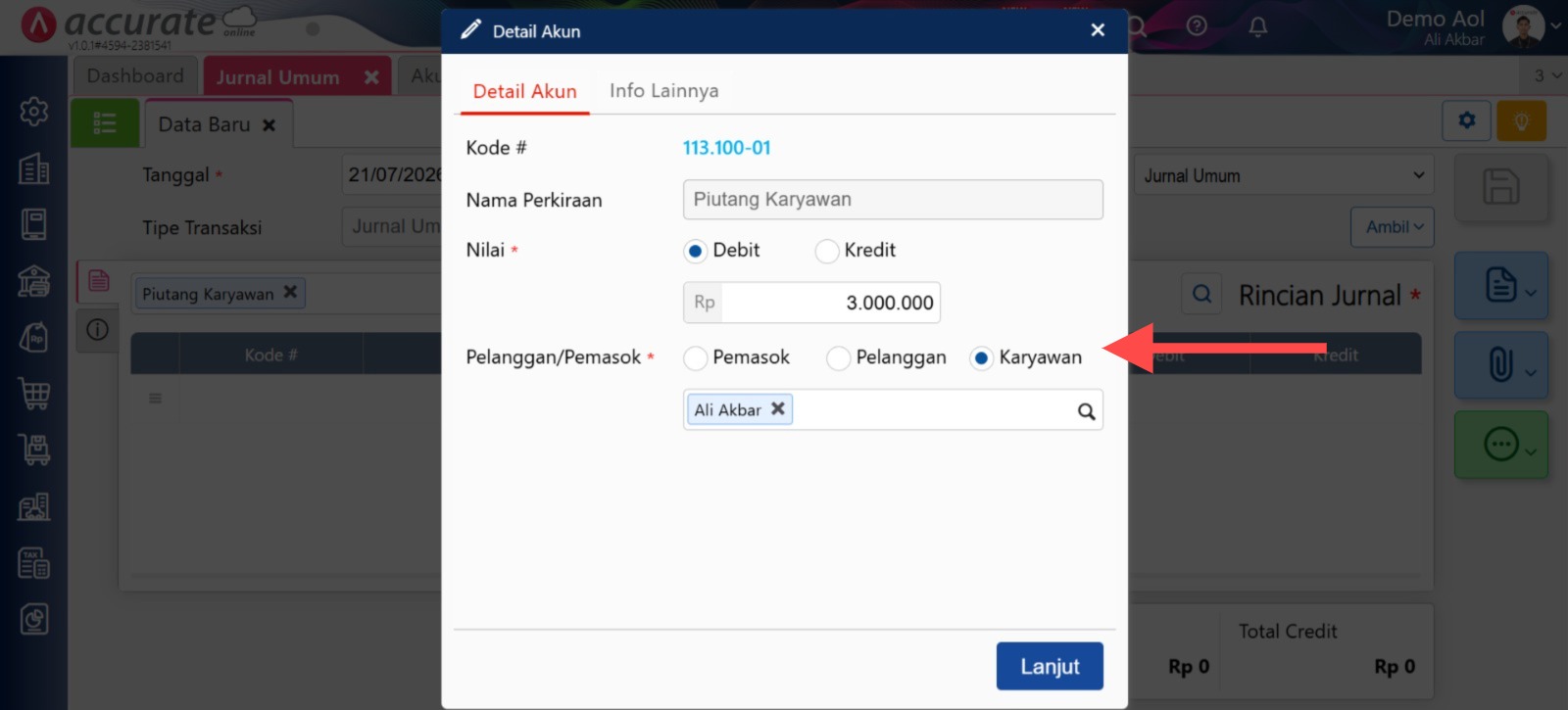Click the pencil icon in Detail Akun header
Screen dimensions: 1568x710
(x=470, y=29)
